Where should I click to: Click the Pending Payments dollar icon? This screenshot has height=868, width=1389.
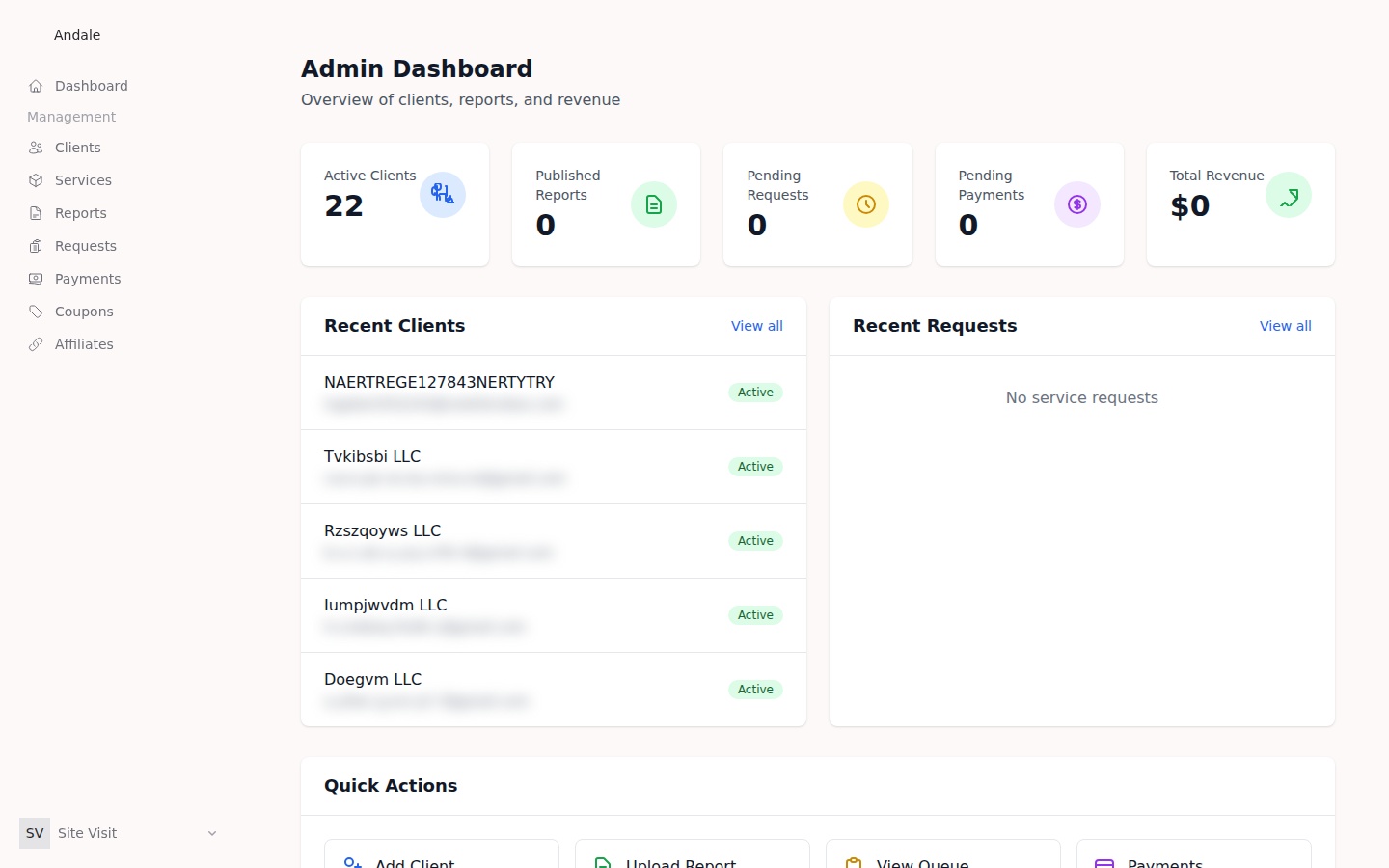[x=1077, y=204]
